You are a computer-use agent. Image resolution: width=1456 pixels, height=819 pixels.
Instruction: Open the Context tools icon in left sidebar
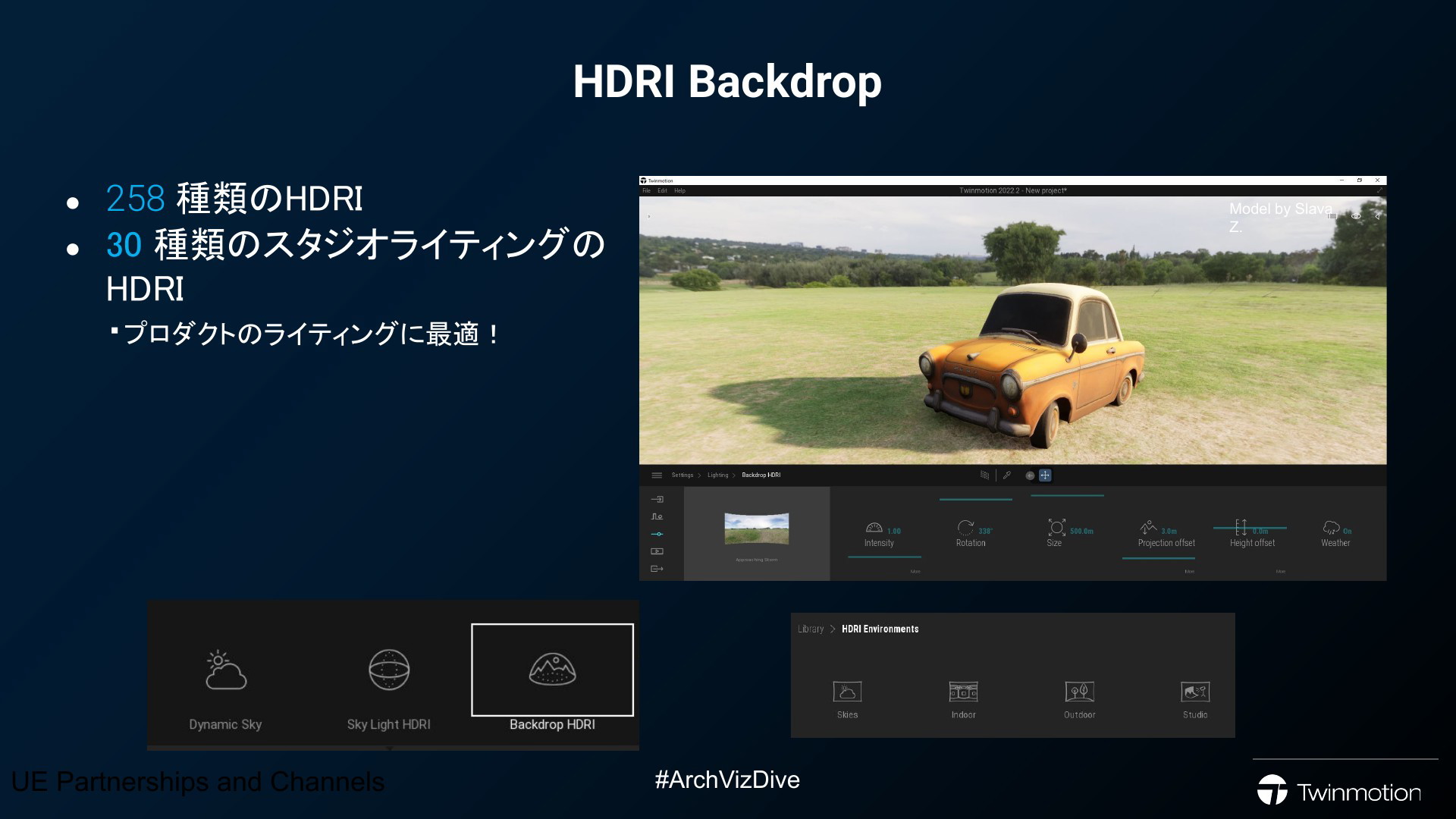click(x=657, y=516)
